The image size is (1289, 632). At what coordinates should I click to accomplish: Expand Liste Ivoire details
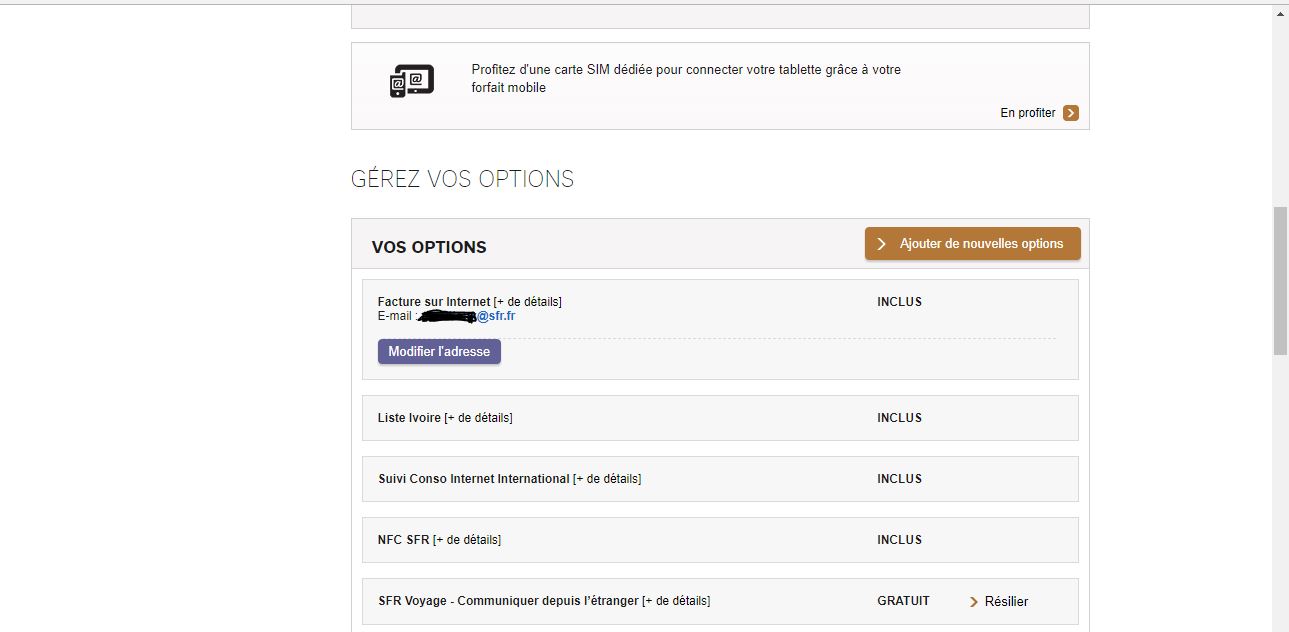478,417
